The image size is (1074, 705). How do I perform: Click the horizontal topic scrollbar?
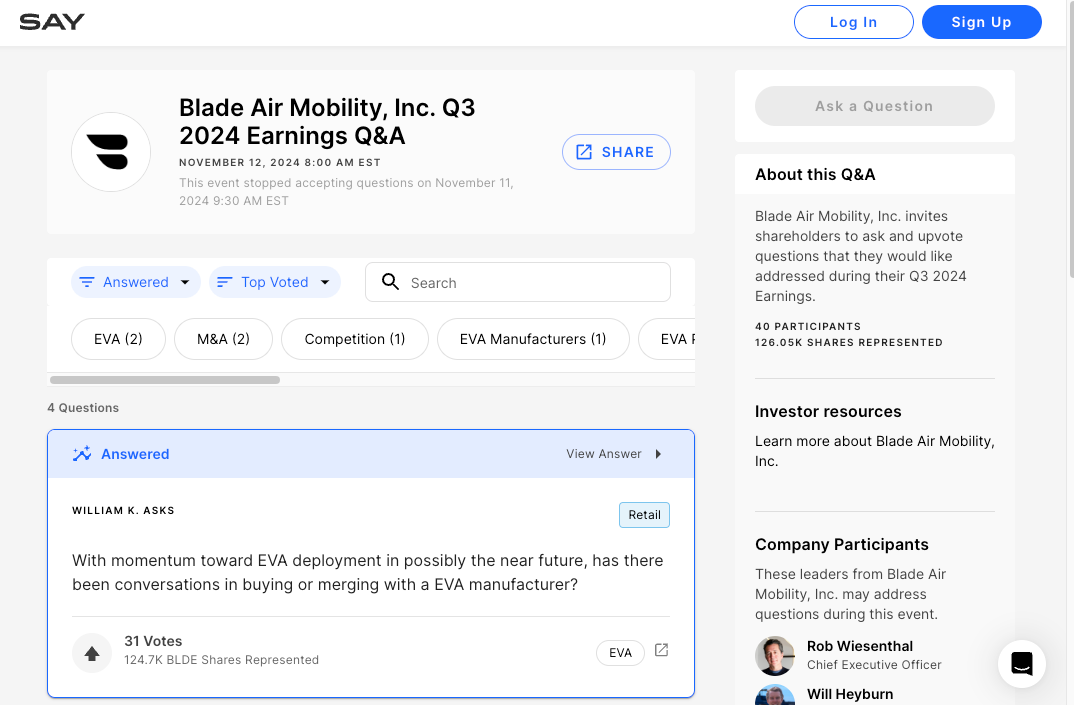(165, 380)
